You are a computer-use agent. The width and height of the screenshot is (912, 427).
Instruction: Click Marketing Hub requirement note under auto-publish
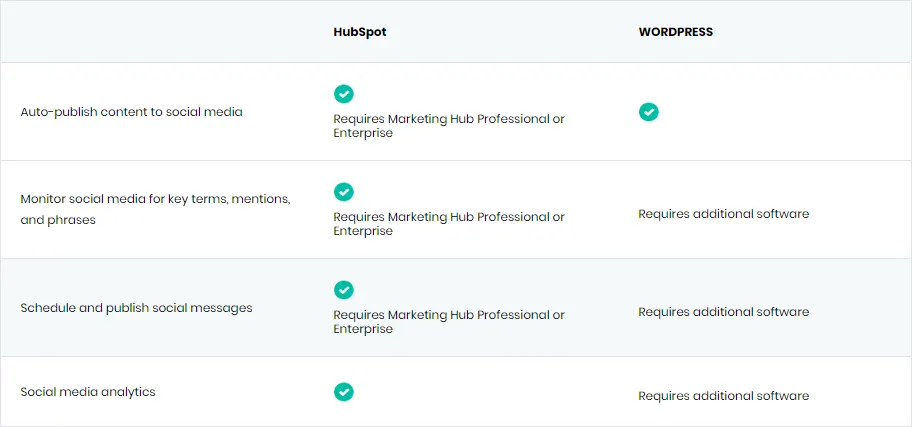click(449, 126)
